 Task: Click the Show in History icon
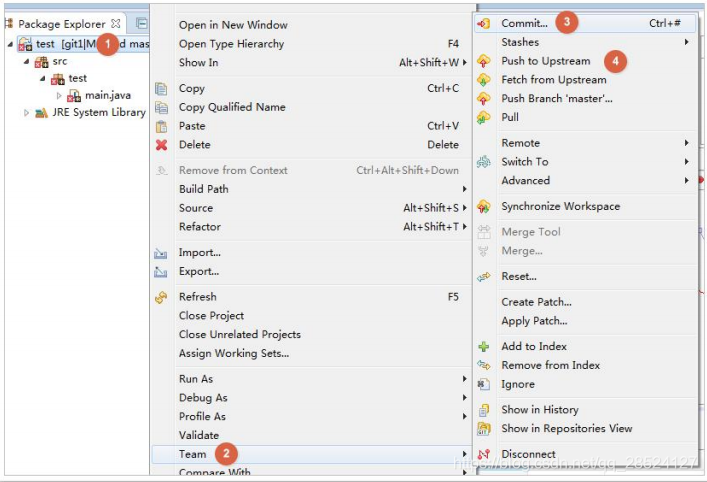pos(483,410)
